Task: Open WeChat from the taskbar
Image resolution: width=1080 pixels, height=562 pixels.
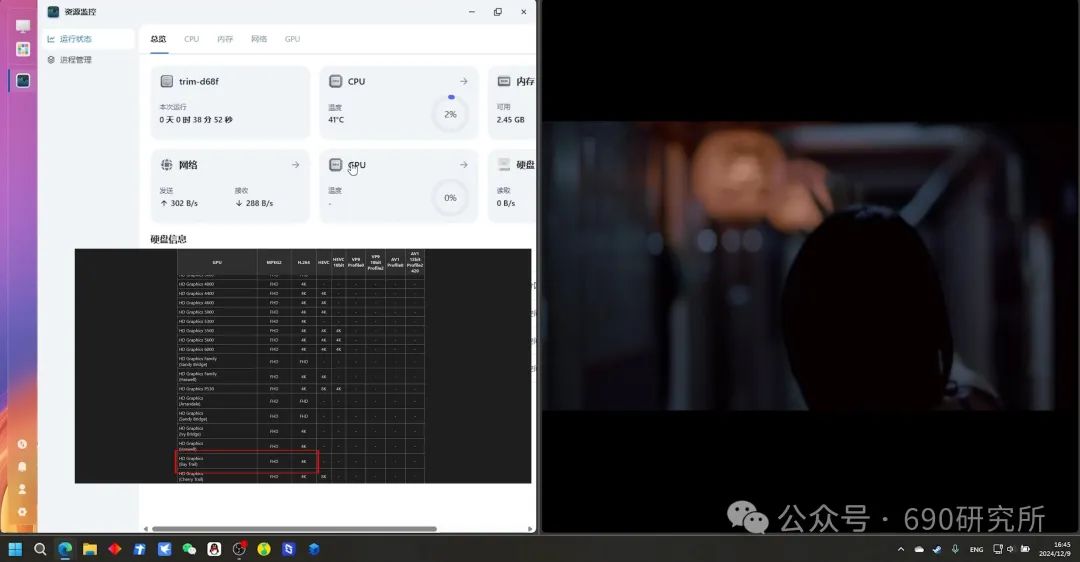Action: [189, 549]
